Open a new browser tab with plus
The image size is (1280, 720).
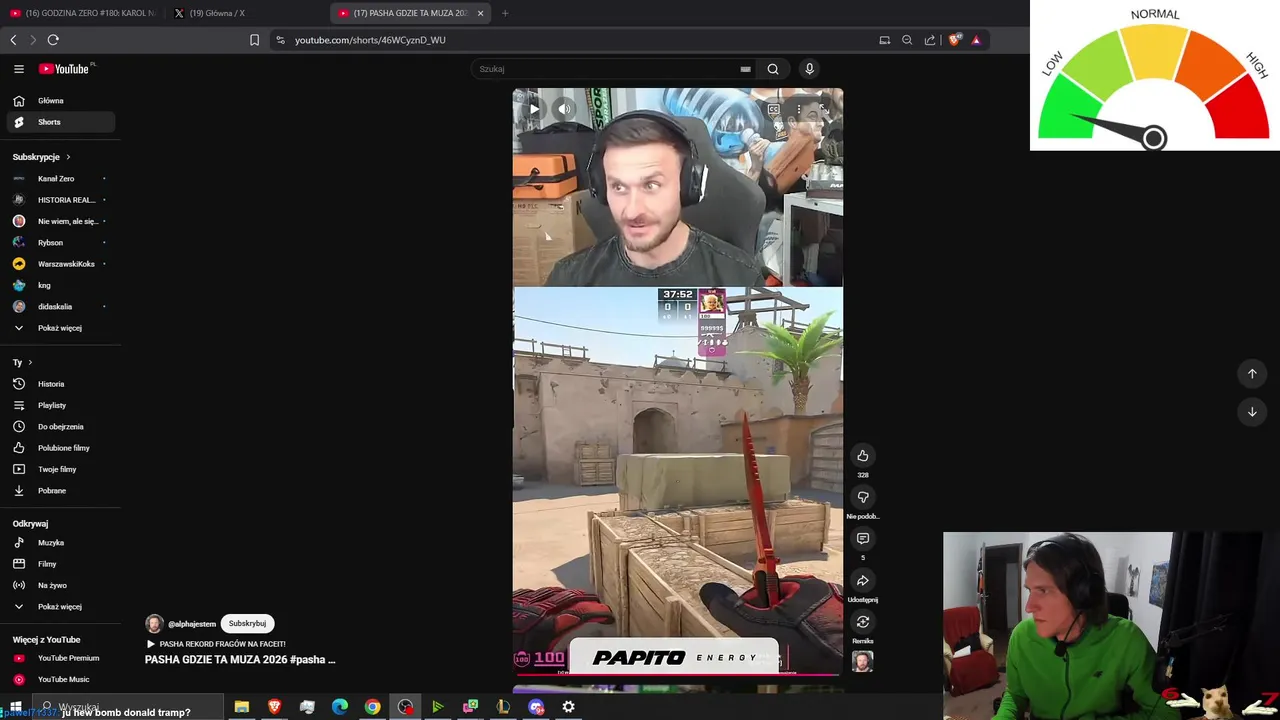pyautogui.click(x=505, y=13)
